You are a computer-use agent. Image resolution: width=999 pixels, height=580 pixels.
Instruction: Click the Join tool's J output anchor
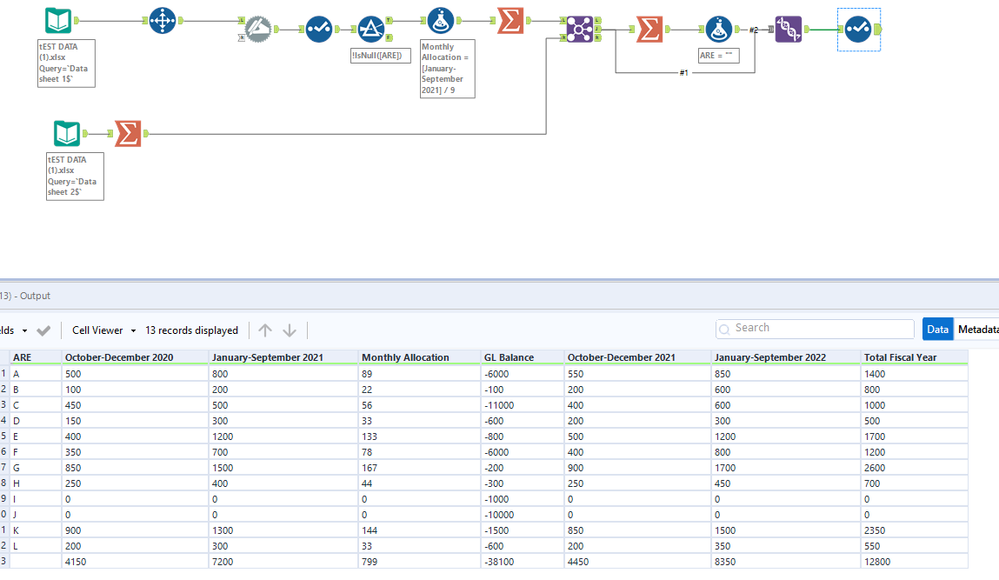[598, 29]
